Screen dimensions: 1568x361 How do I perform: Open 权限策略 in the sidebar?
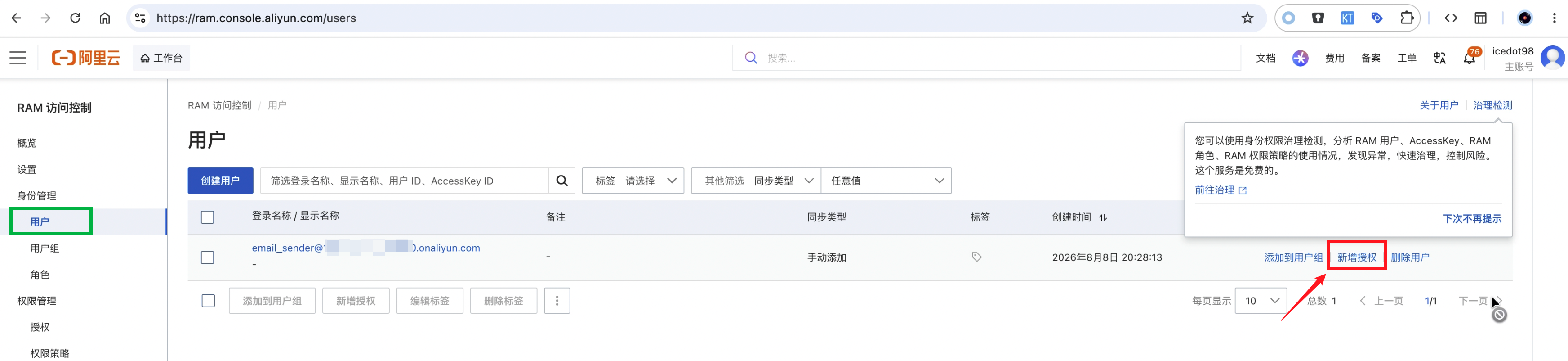pos(50,353)
